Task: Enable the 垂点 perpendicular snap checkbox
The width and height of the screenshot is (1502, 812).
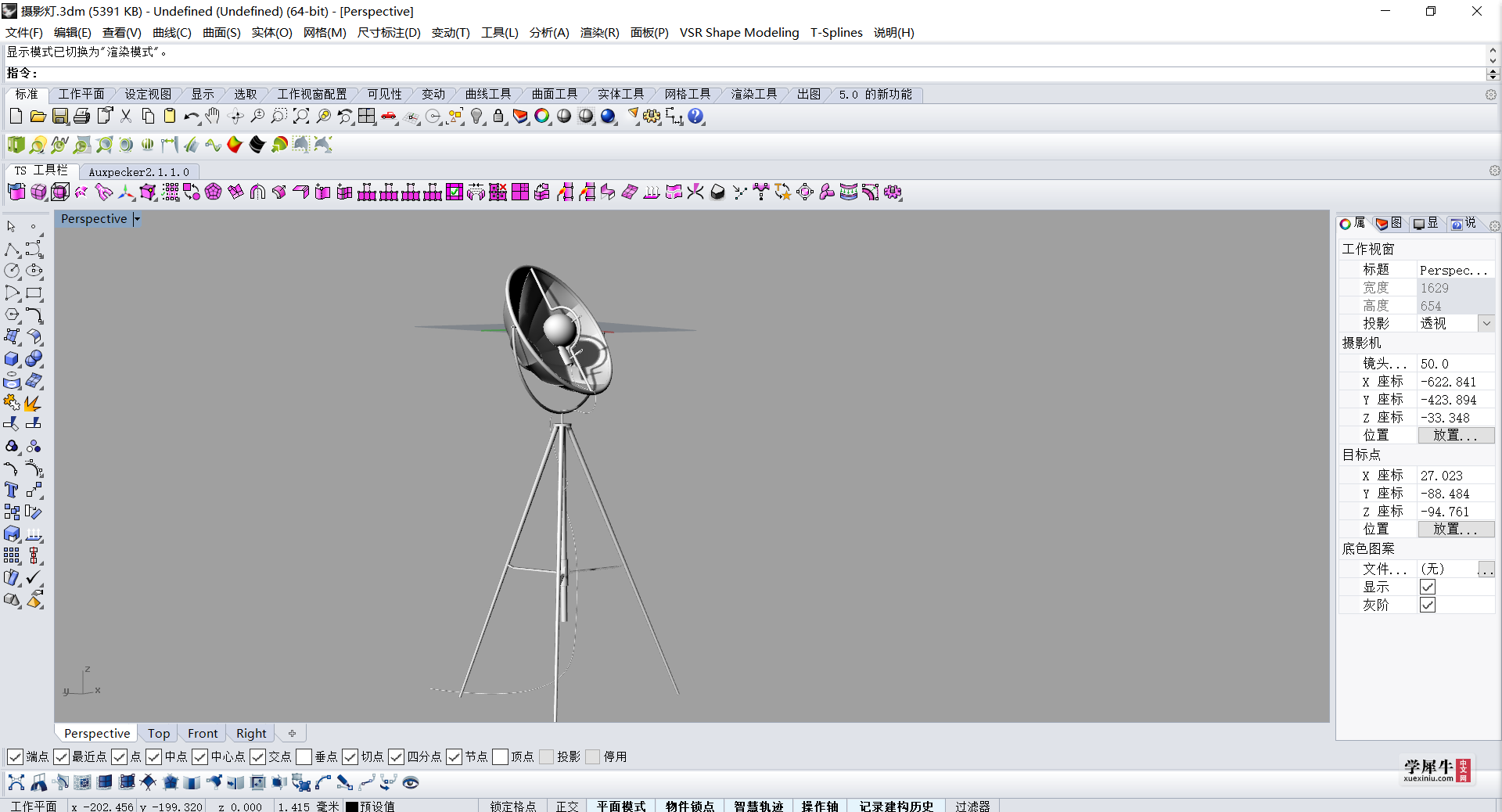Action: (x=304, y=756)
